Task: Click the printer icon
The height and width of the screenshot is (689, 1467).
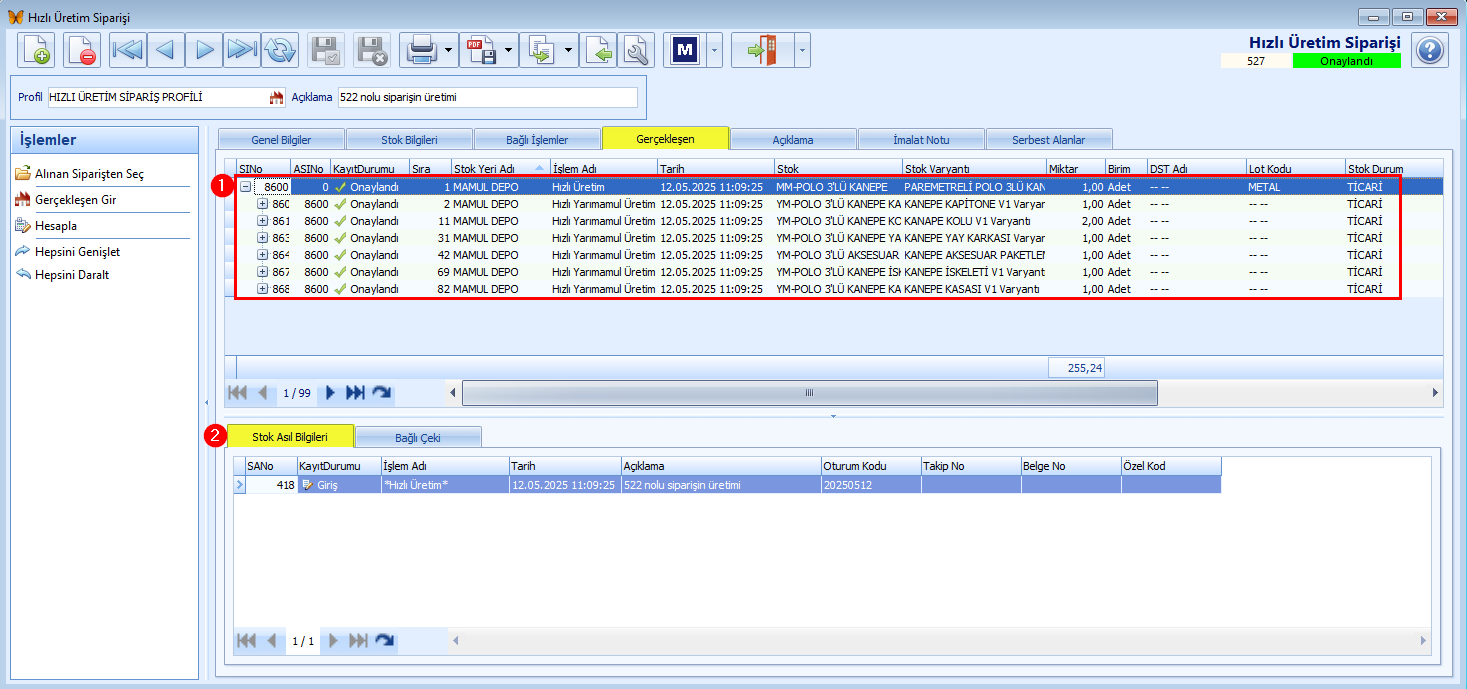Action: 420,49
